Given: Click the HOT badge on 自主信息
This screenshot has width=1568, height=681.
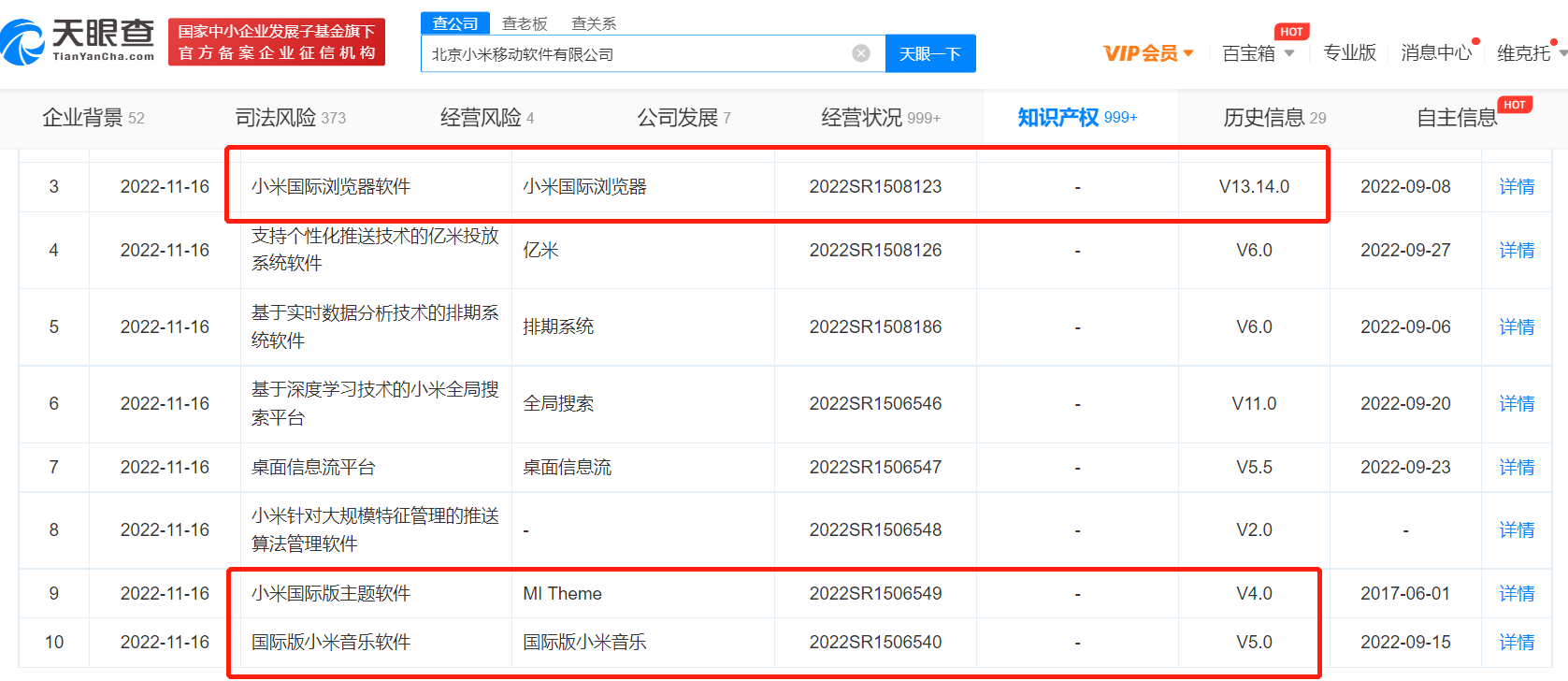Looking at the screenshot, I should click(1515, 105).
